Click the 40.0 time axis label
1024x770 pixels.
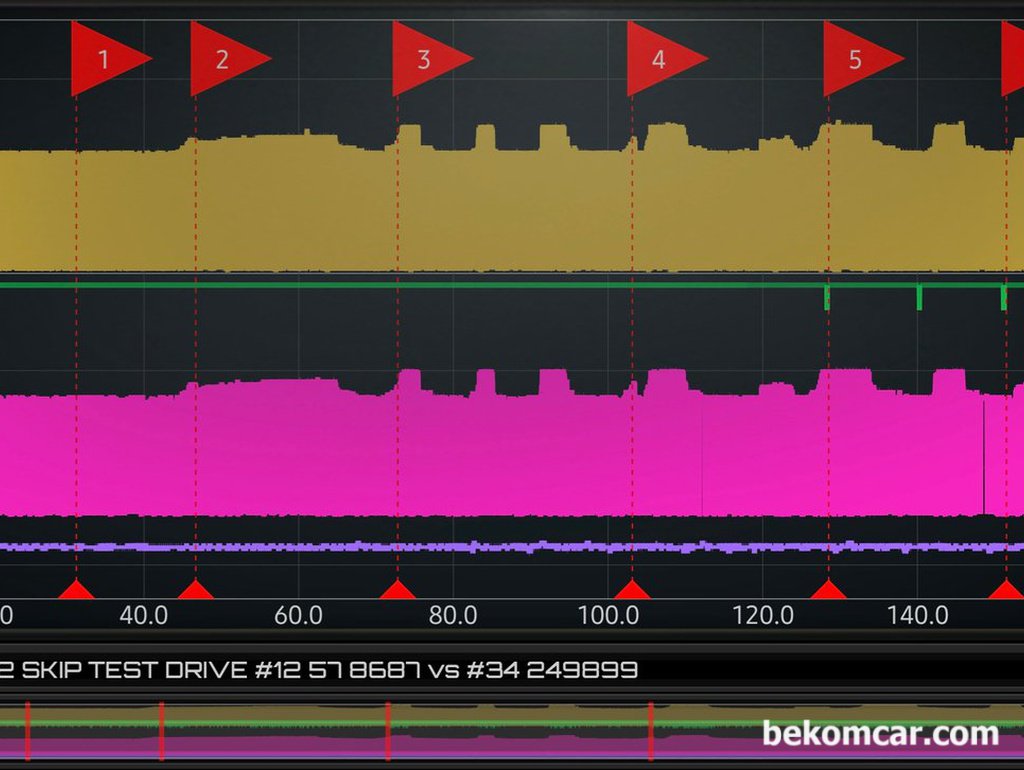coord(144,615)
